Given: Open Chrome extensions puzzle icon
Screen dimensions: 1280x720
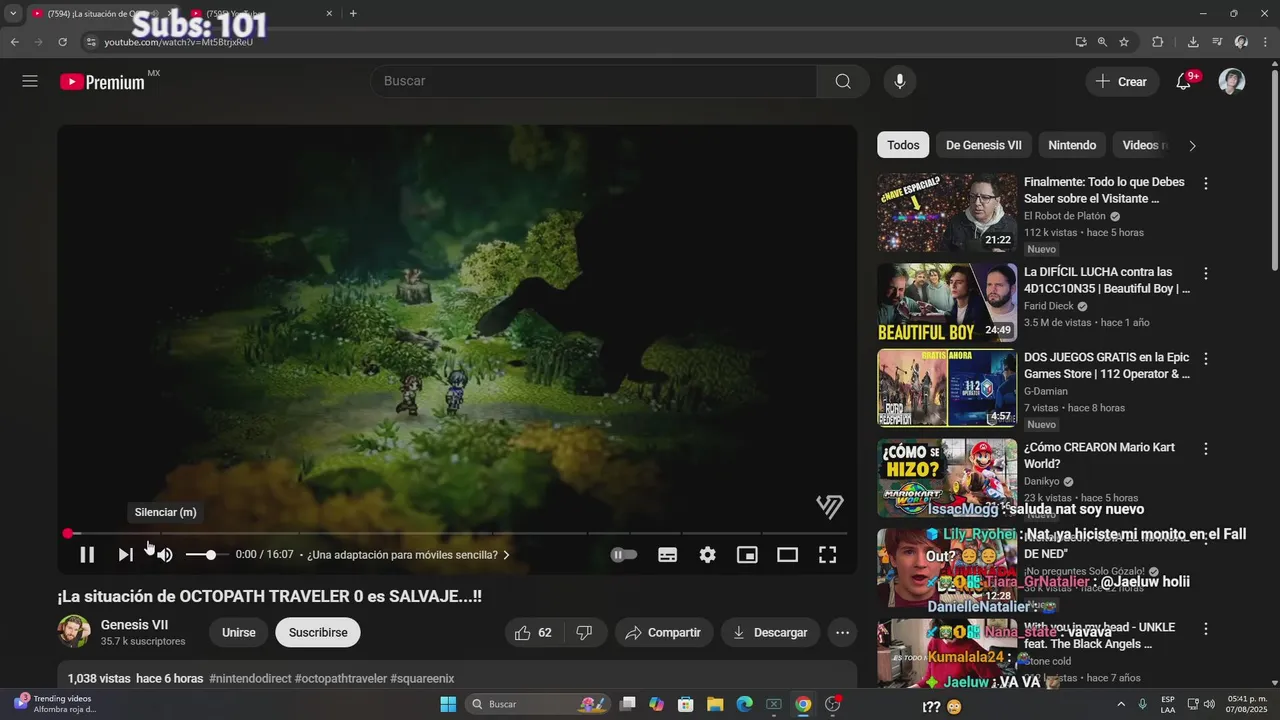Looking at the screenshot, I should tap(1158, 42).
